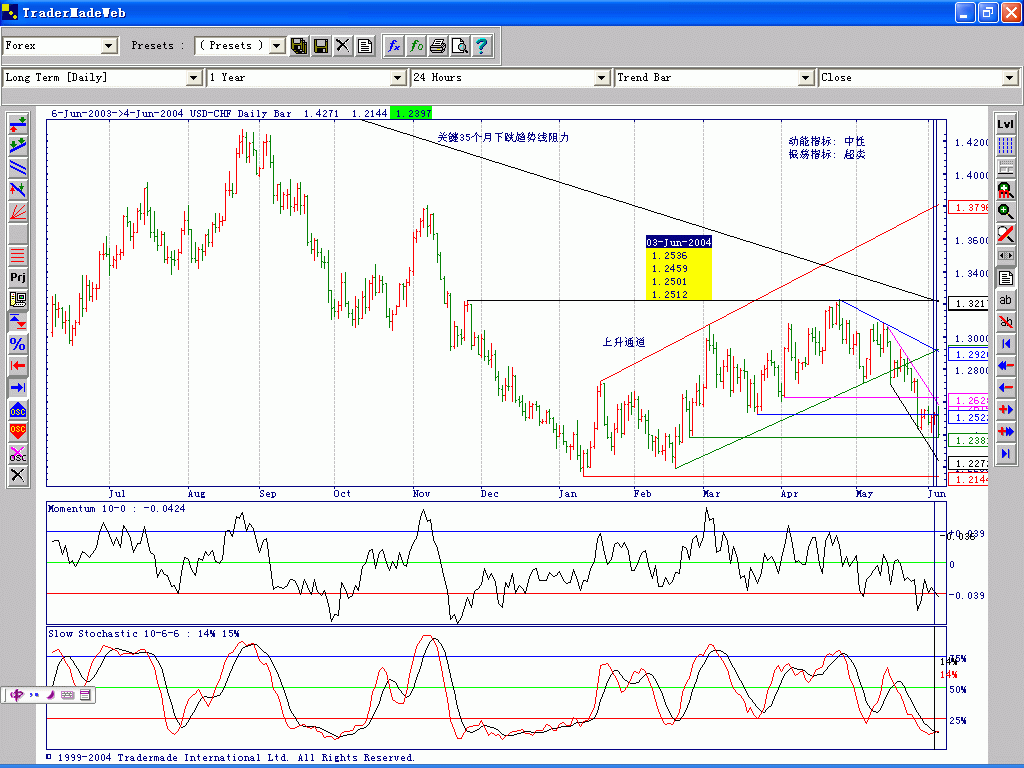Click the printer icon in the toolbar
1024x768 pixels.
pyautogui.click(x=438, y=46)
